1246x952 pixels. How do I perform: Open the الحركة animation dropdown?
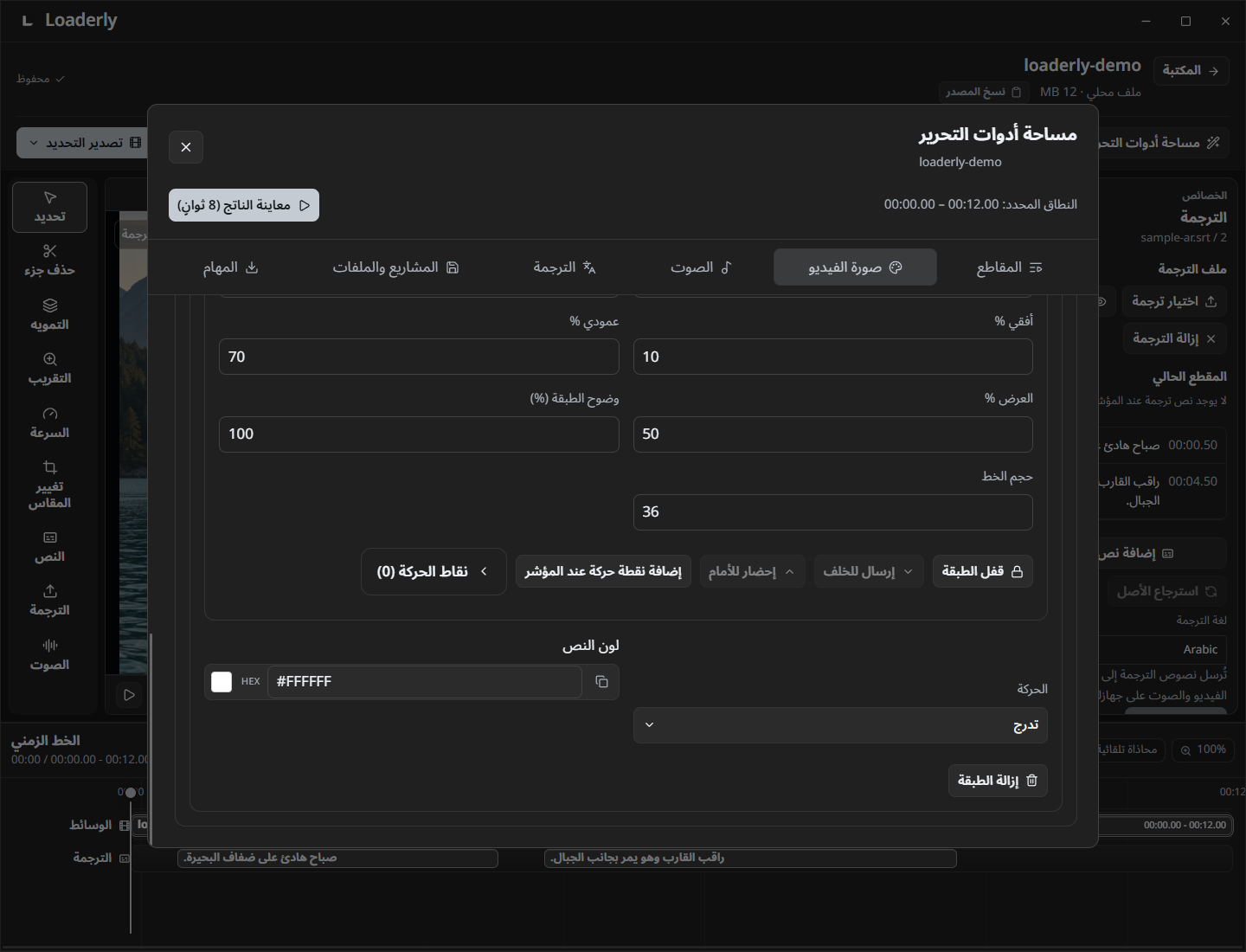(x=840, y=725)
